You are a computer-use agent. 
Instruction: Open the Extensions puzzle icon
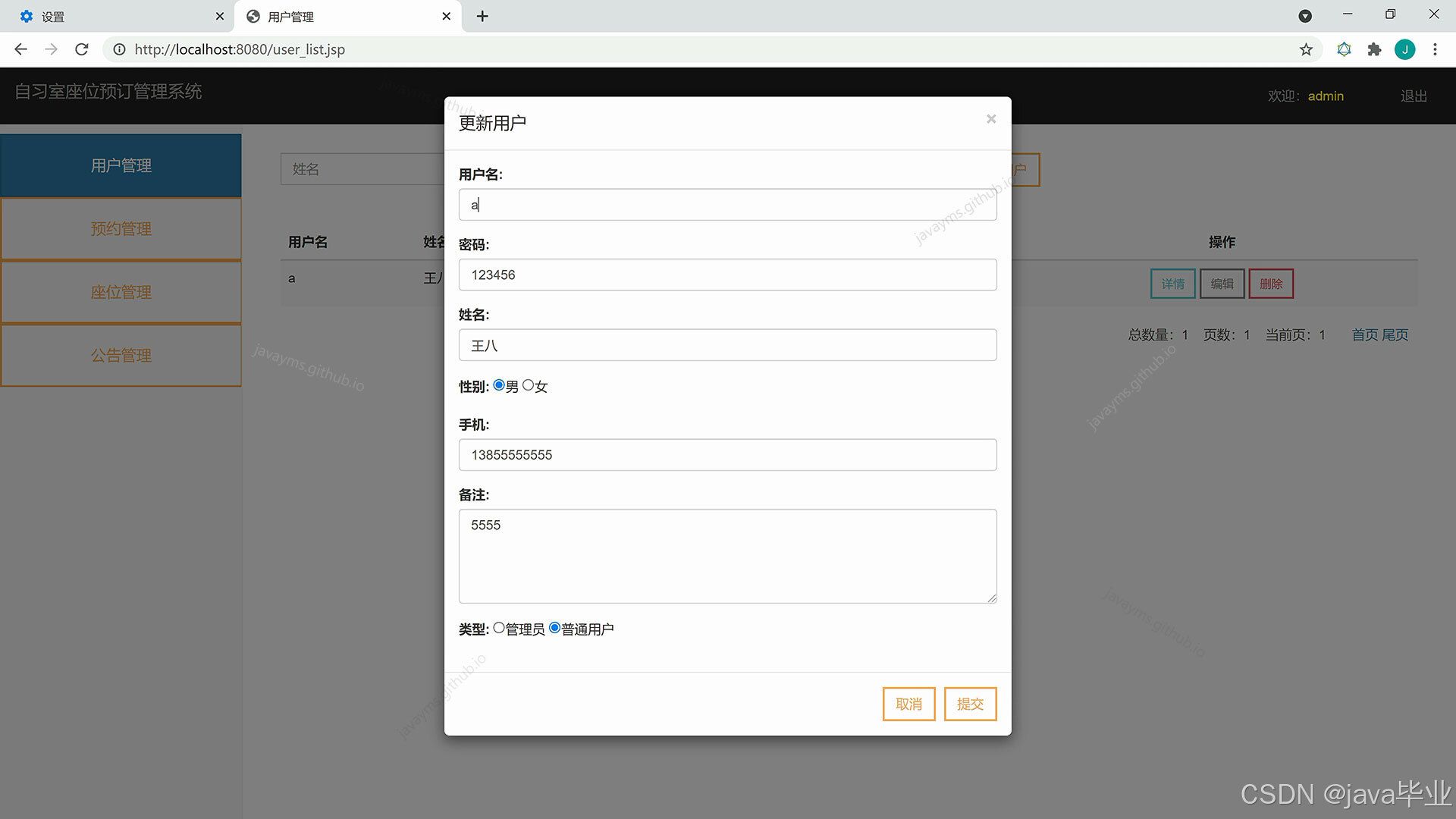(x=1374, y=49)
